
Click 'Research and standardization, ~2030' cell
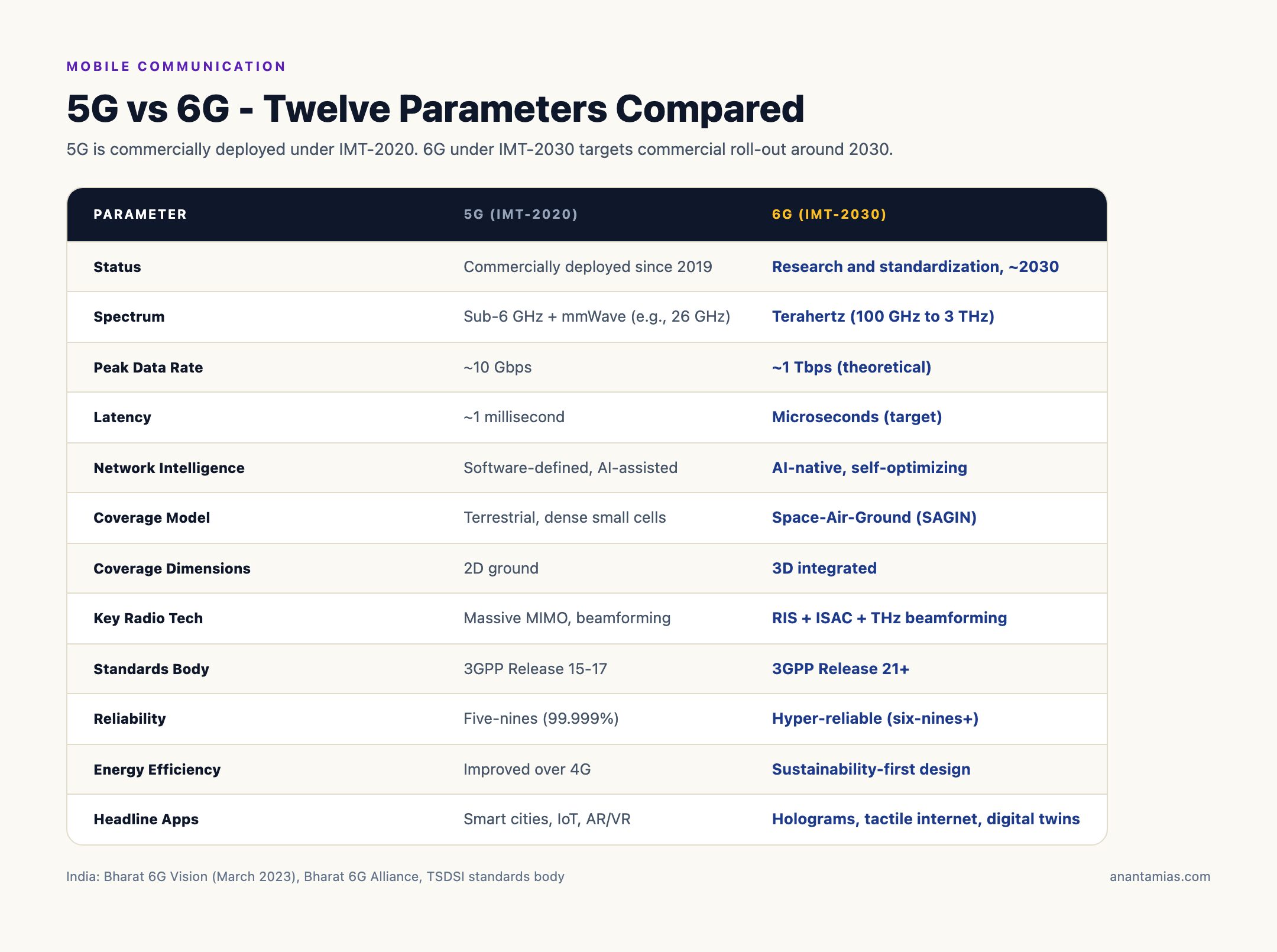click(x=915, y=267)
